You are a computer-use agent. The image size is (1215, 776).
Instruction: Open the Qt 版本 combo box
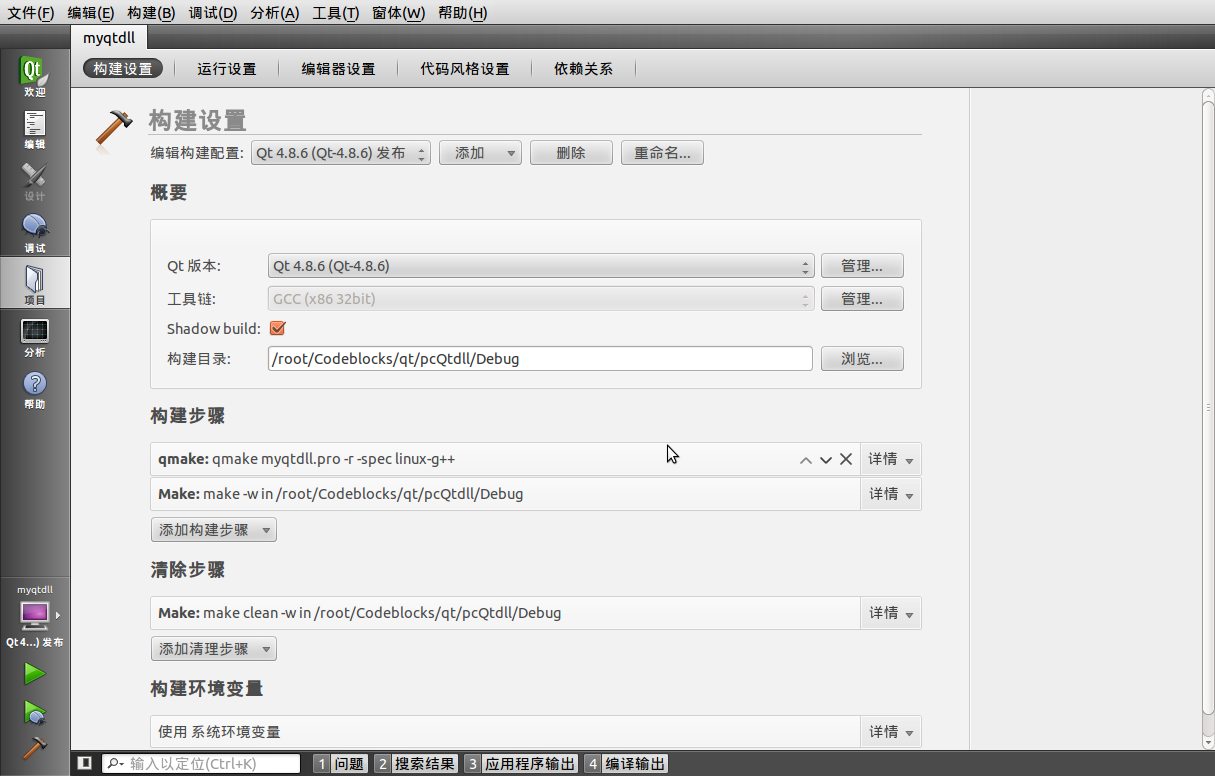coord(541,266)
